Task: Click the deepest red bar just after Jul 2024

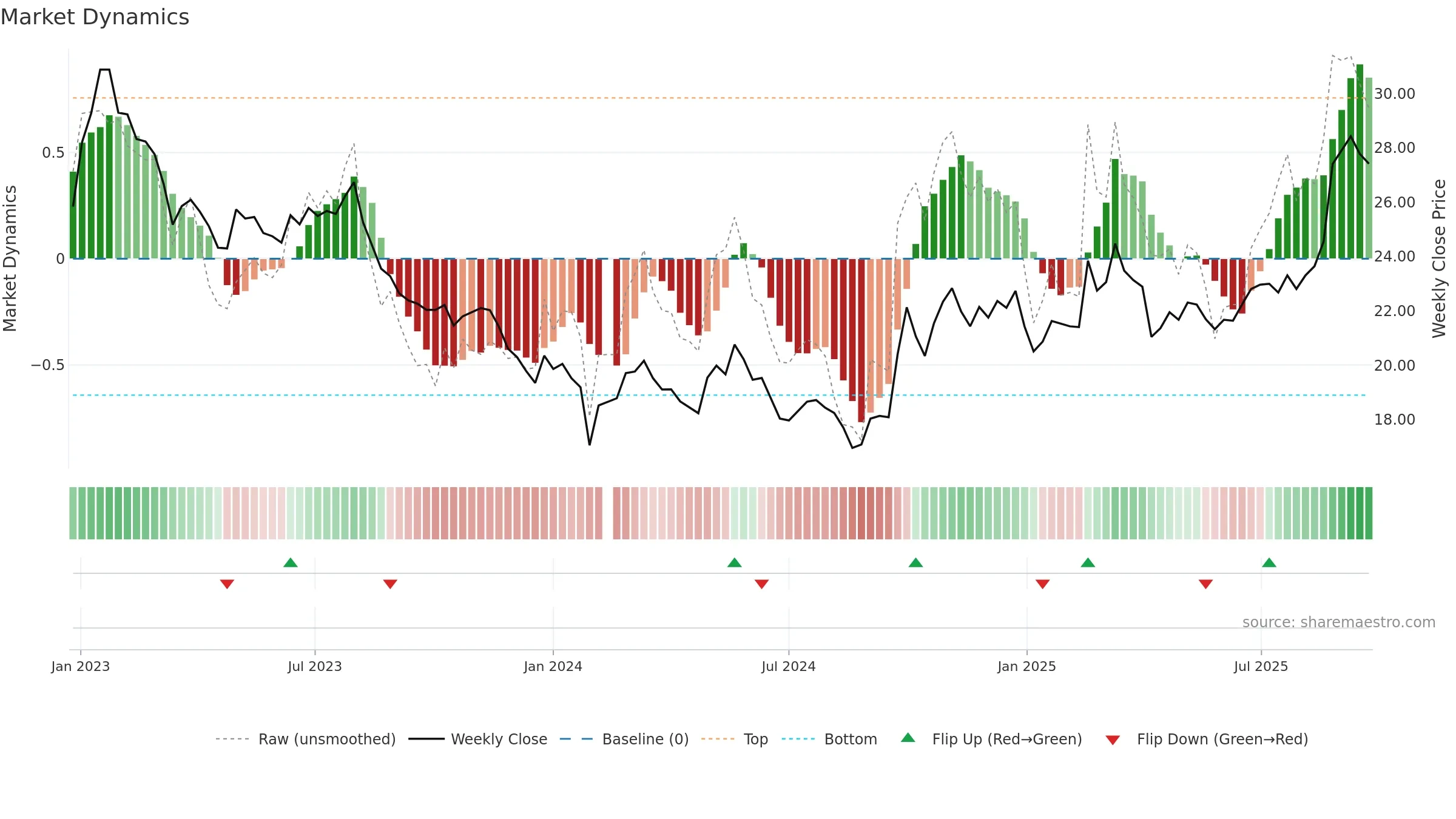Action: click(861, 340)
